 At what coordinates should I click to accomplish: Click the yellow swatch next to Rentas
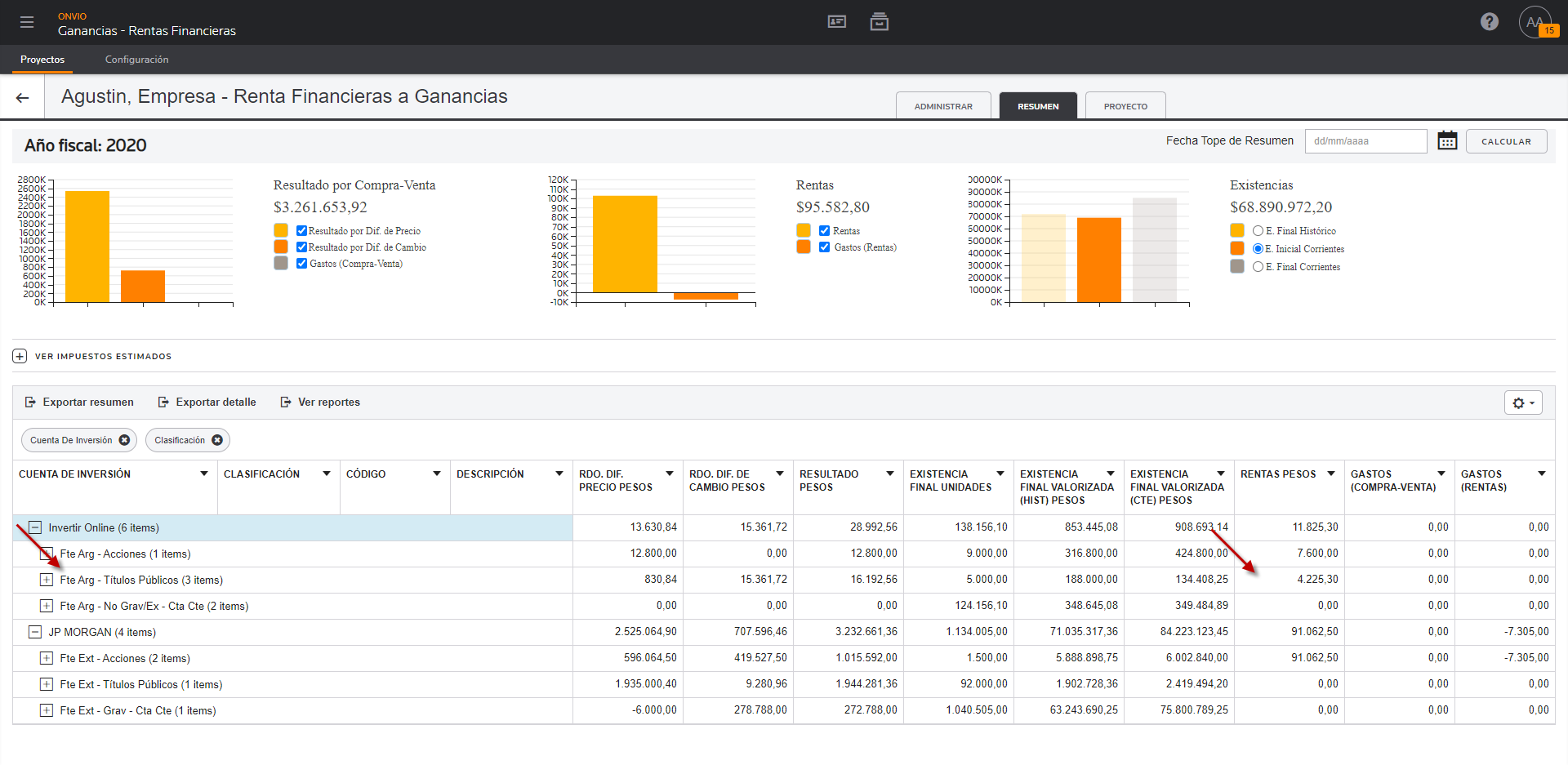tap(804, 230)
